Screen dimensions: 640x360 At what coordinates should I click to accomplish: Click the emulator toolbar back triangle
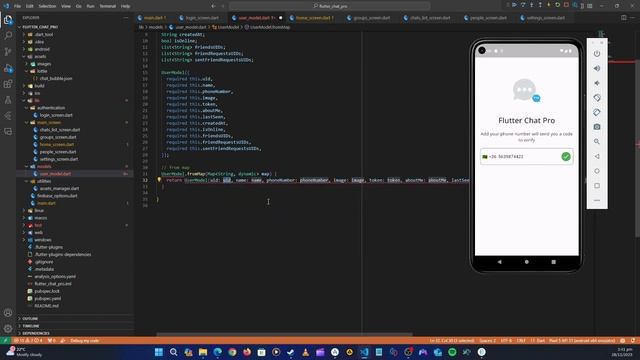[x=597, y=156]
